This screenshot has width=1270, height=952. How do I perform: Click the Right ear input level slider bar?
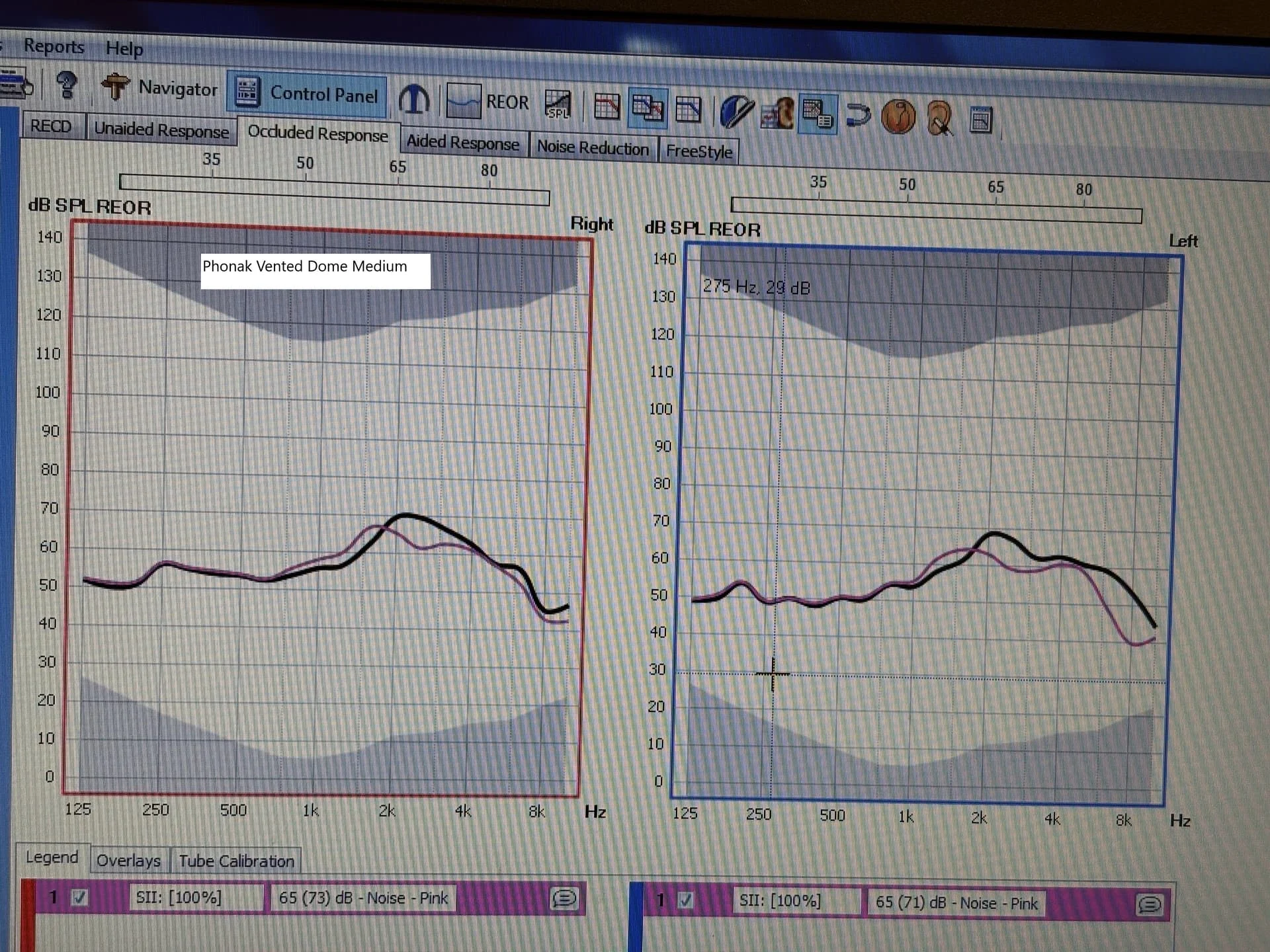334,189
